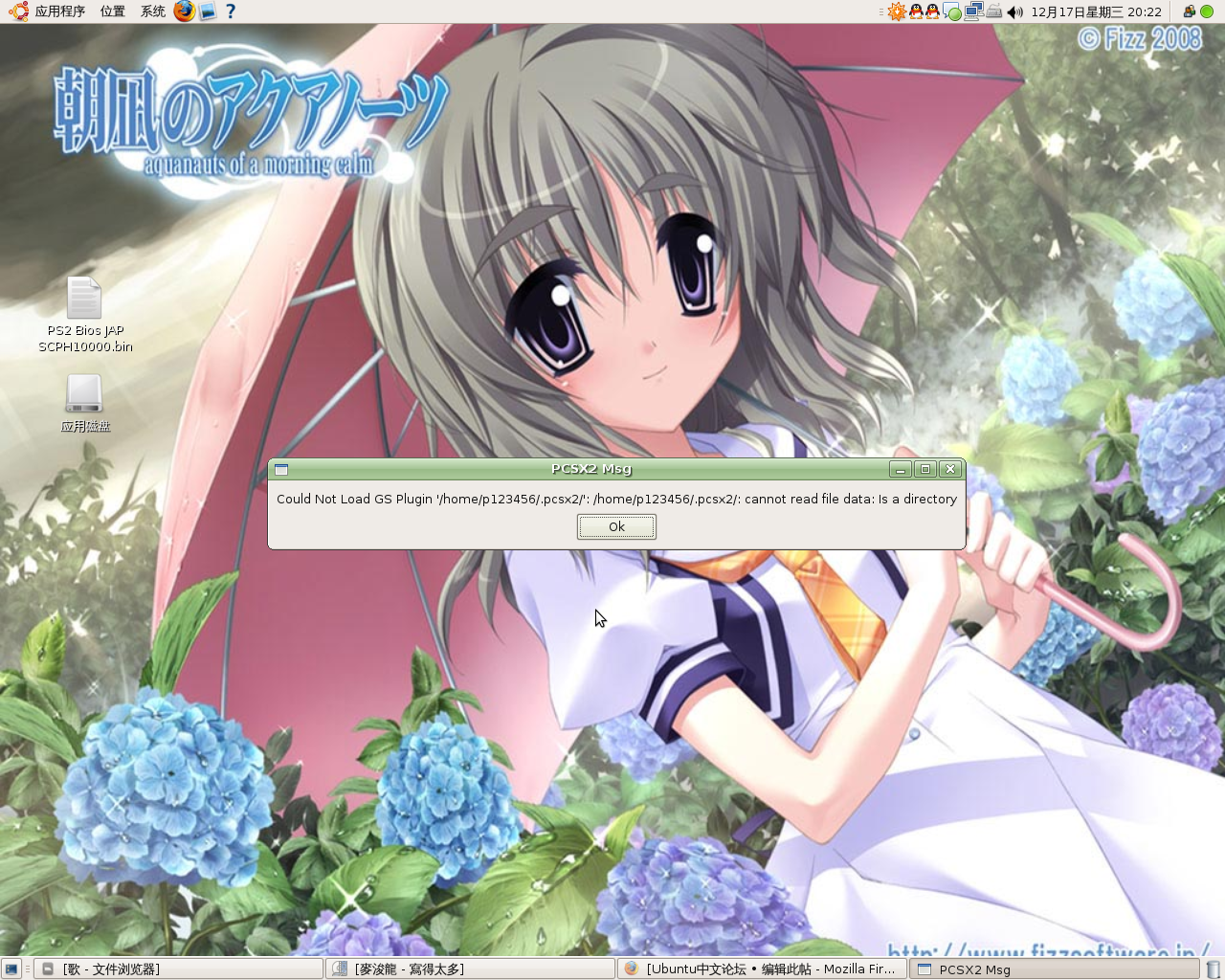Viewport: 1225px width, 980px height.
Task: Open the volume control speaker icon
Action: (1015, 12)
